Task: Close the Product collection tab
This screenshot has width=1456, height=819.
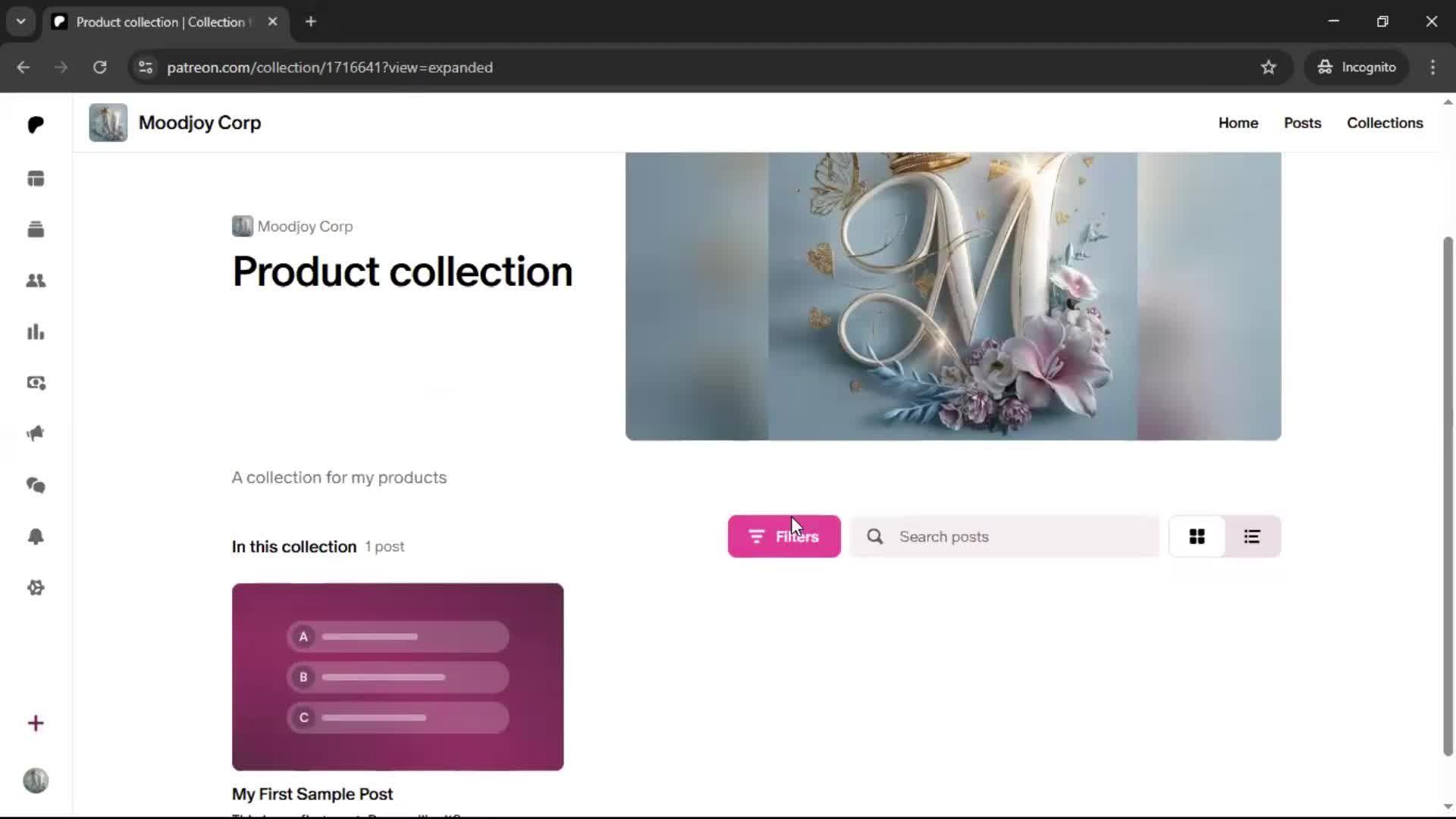Action: (272, 22)
